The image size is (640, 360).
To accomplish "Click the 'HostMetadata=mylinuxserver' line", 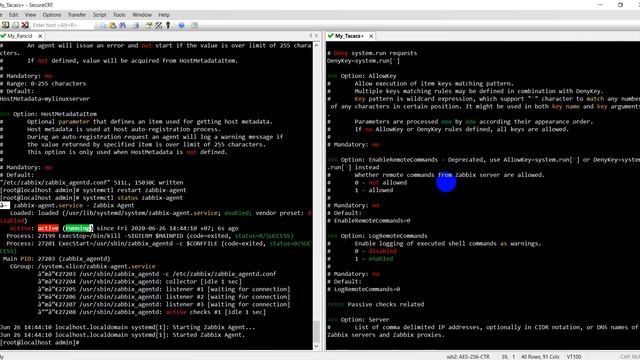I will [x=45, y=99].
